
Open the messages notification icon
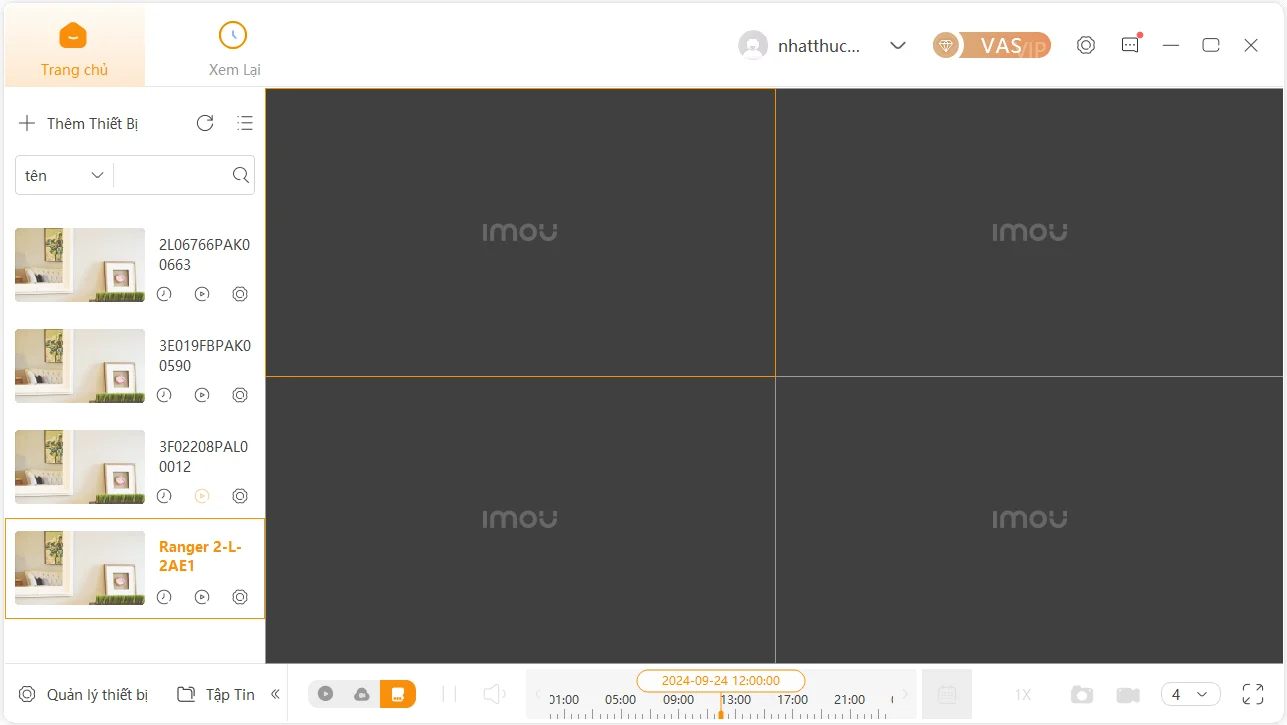1130,45
